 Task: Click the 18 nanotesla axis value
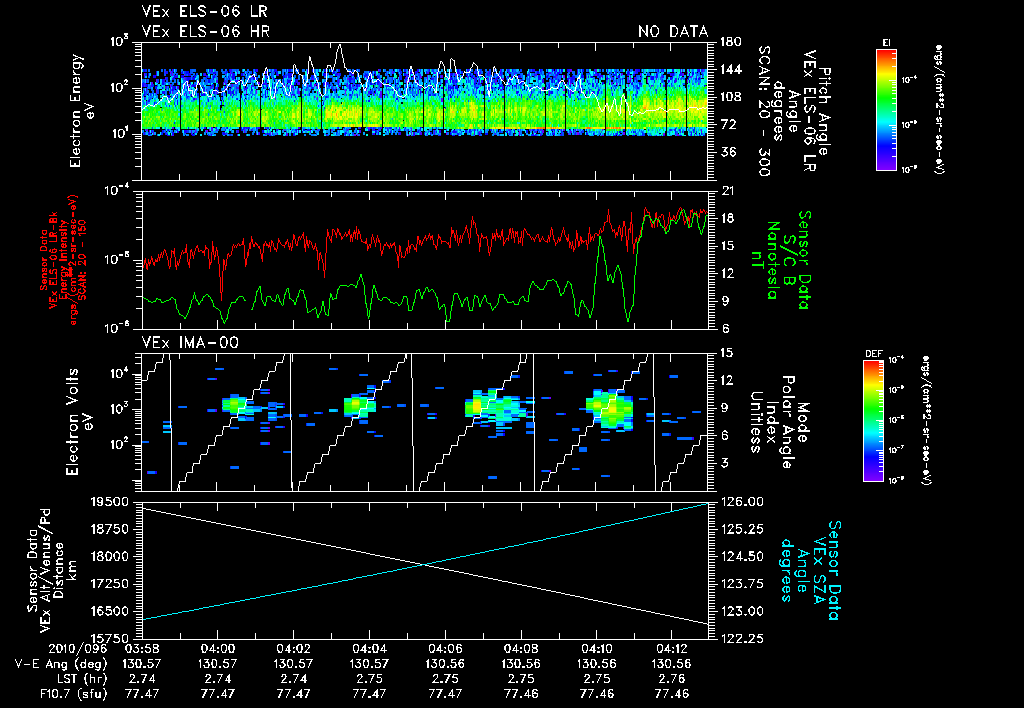(727, 218)
